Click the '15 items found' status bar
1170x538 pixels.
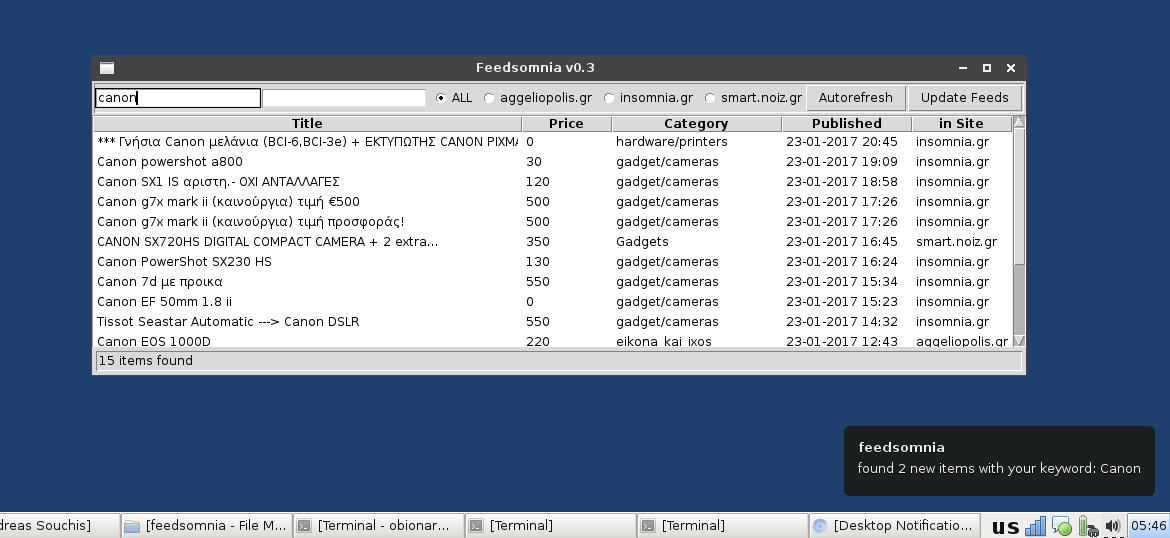[558, 361]
